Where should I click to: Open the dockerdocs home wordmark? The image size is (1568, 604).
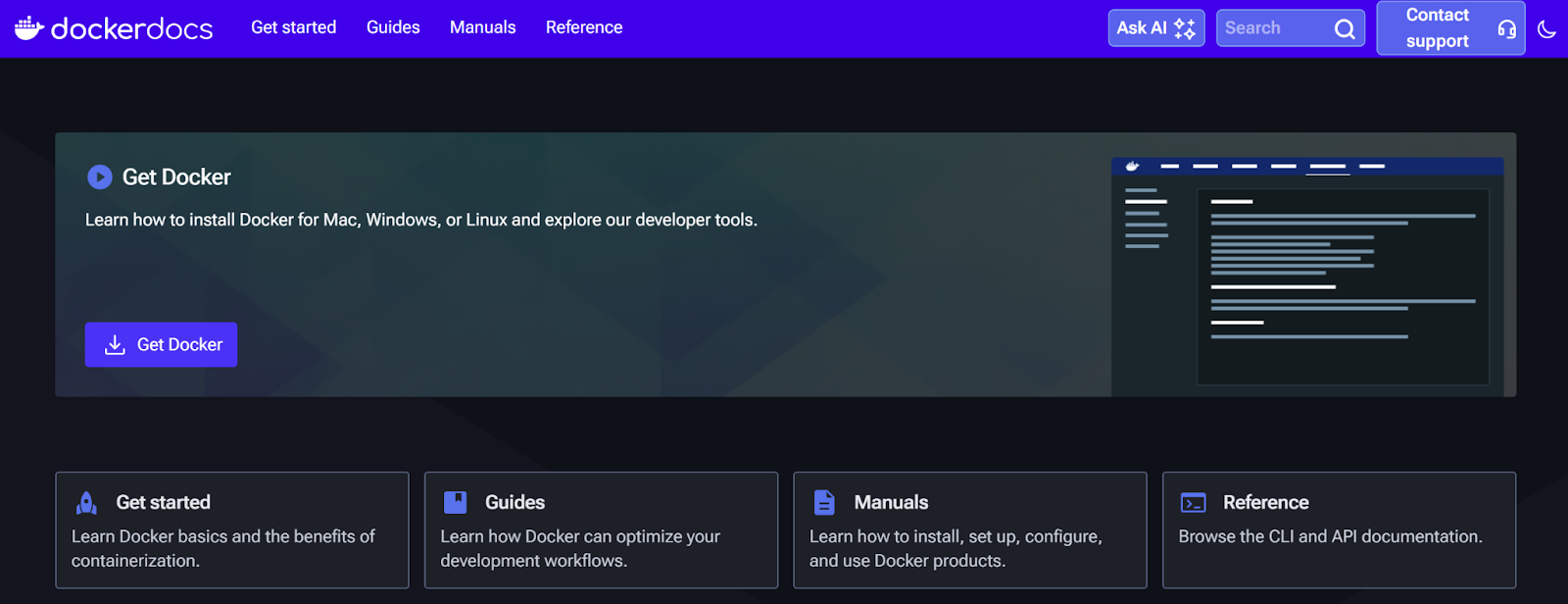click(x=131, y=28)
